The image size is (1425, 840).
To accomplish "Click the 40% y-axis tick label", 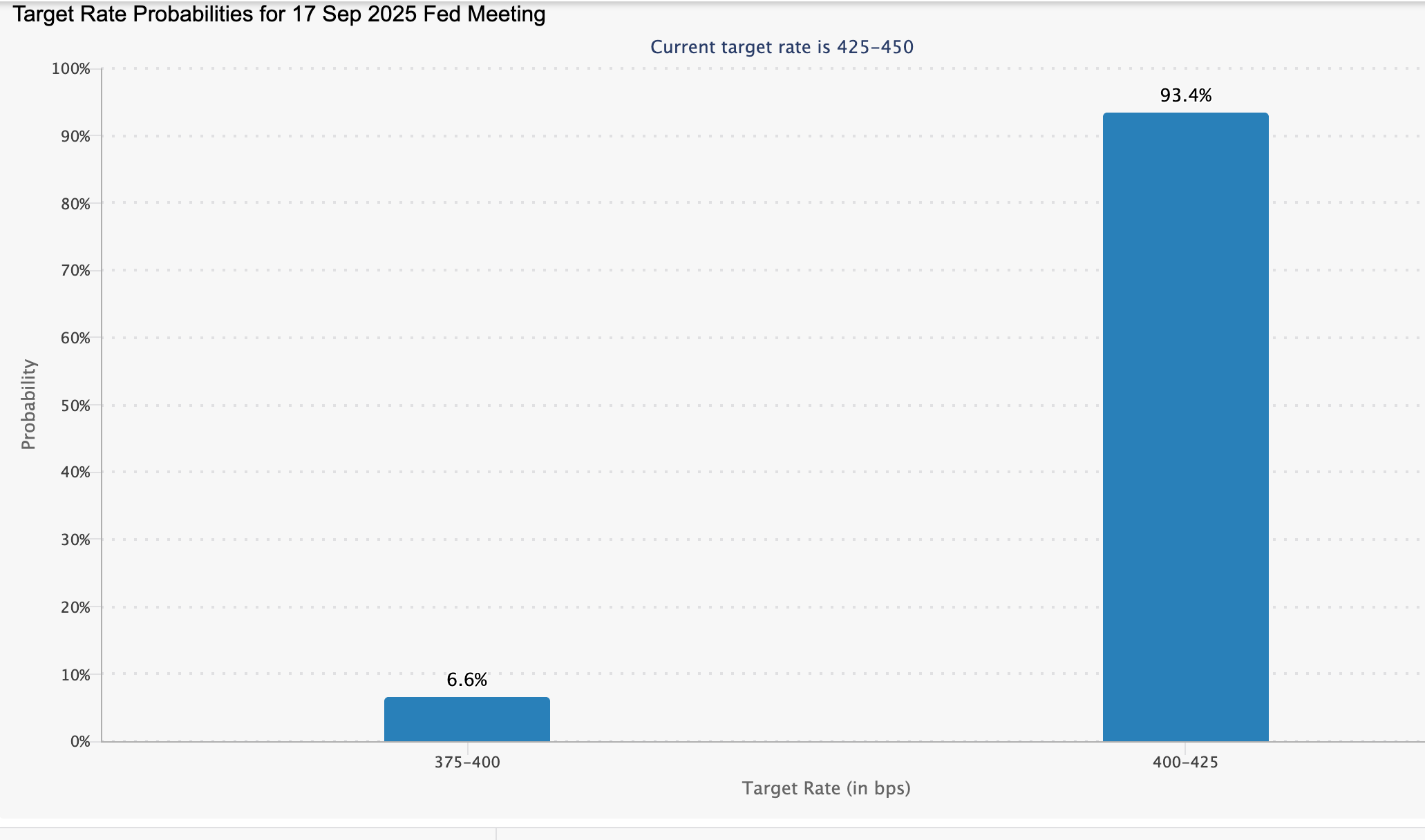I will pos(75,472).
